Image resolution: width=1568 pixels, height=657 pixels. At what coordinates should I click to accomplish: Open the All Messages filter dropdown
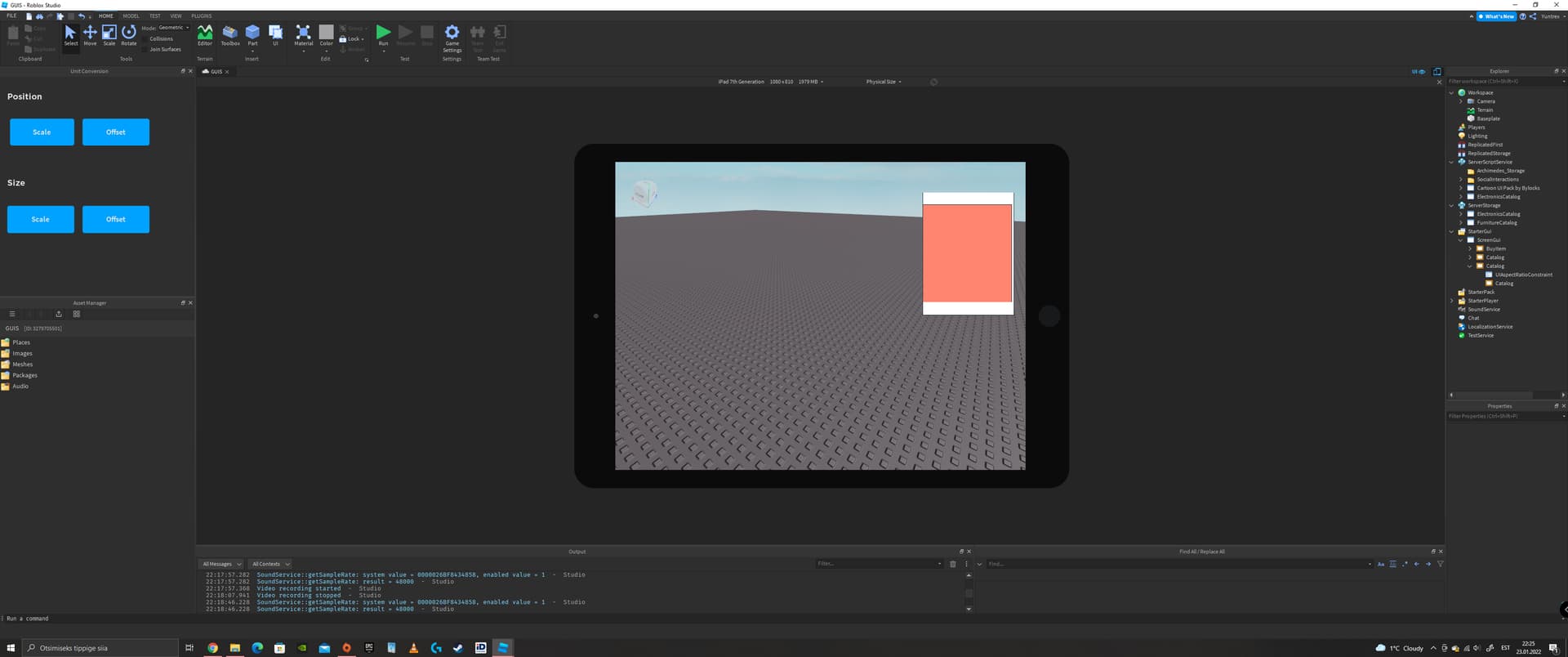point(221,564)
